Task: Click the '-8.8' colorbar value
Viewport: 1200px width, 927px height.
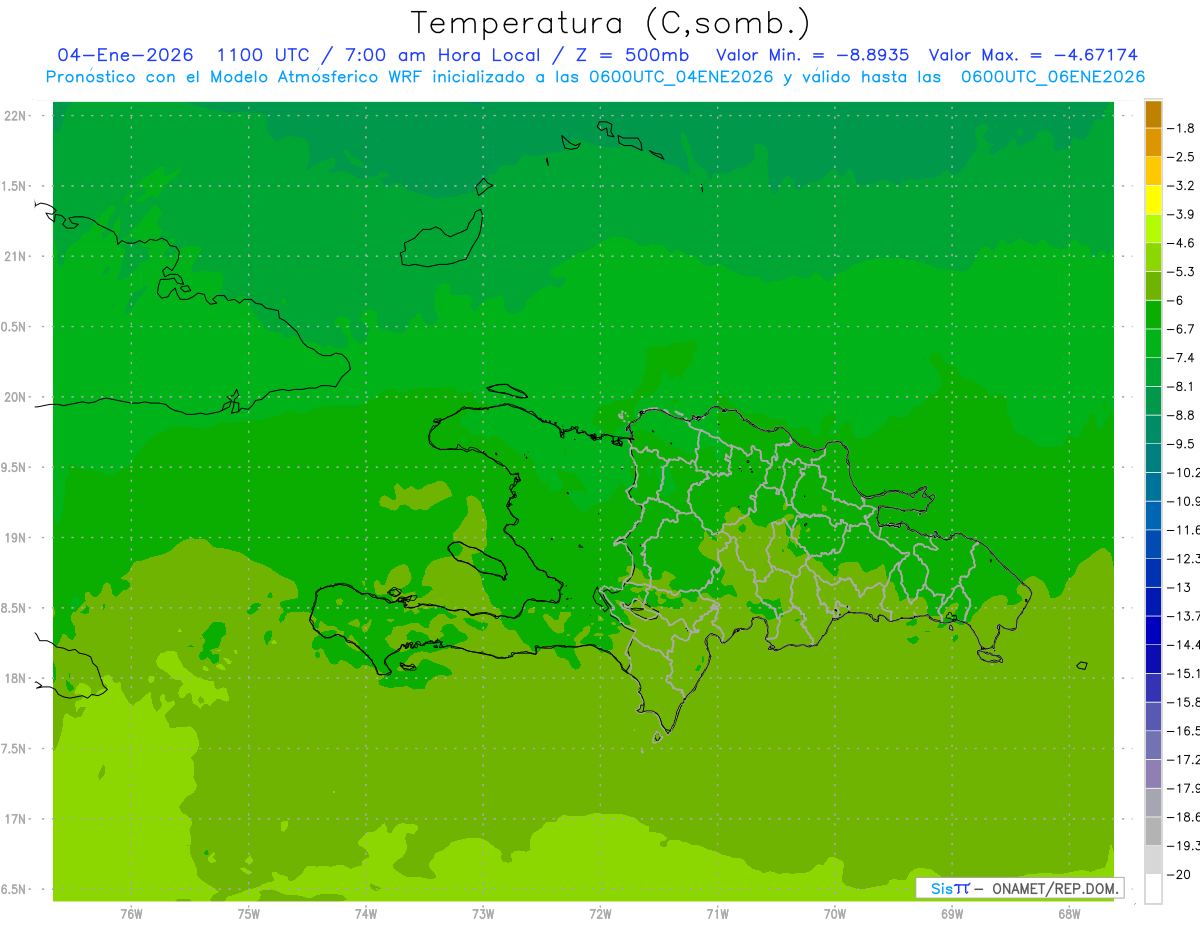Action: [x=1181, y=415]
